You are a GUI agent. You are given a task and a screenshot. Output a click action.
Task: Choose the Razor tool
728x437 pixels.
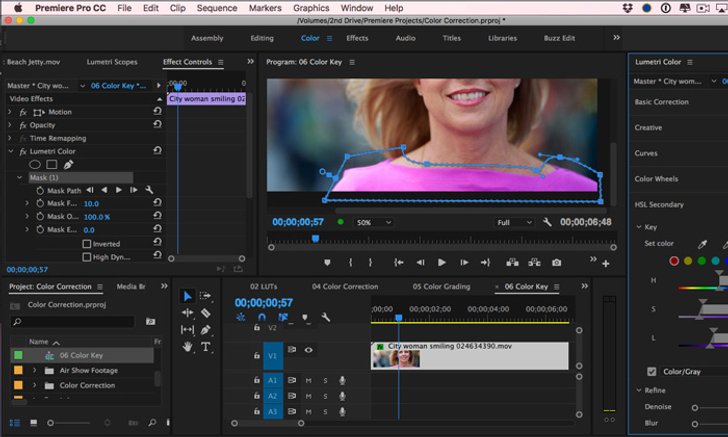coord(205,313)
